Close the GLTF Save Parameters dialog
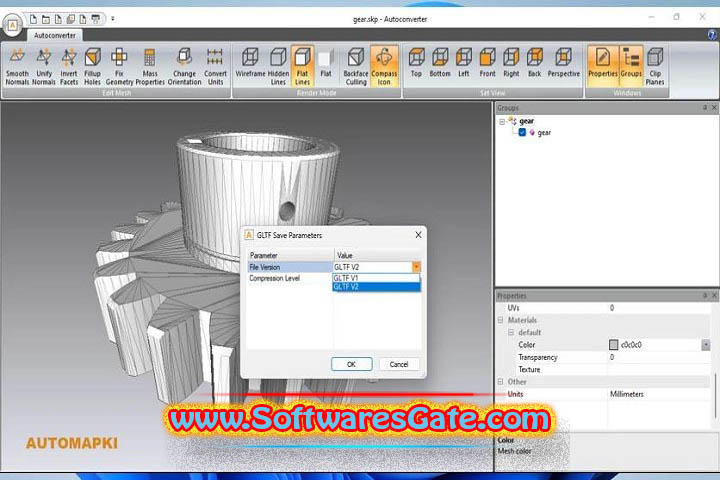The image size is (720, 480). tap(418, 235)
